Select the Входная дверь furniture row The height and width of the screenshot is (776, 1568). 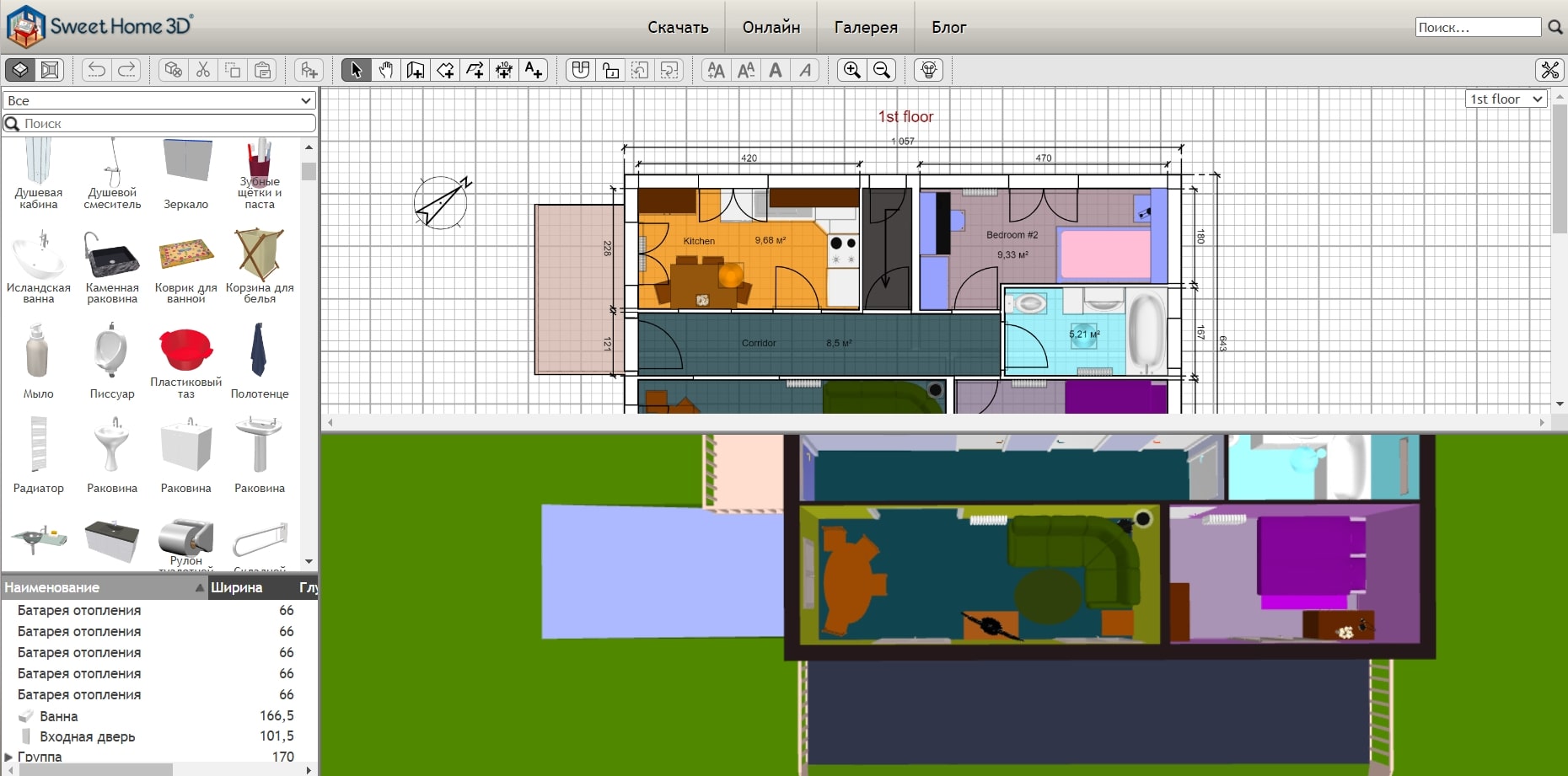point(159,736)
